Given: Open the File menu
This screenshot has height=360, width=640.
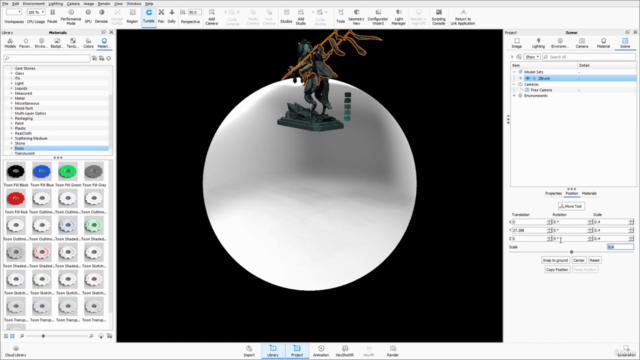Looking at the screenshot, I should point(5,4).
